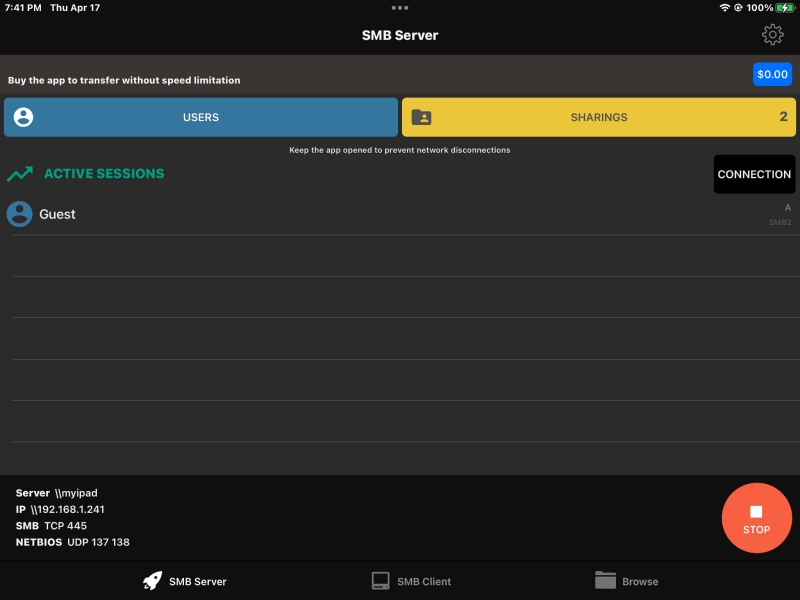The height and width of the screenshot is (600, 800).
Task: Tap the SHARINGS count number 2
Action: click(x=783, y=117)
